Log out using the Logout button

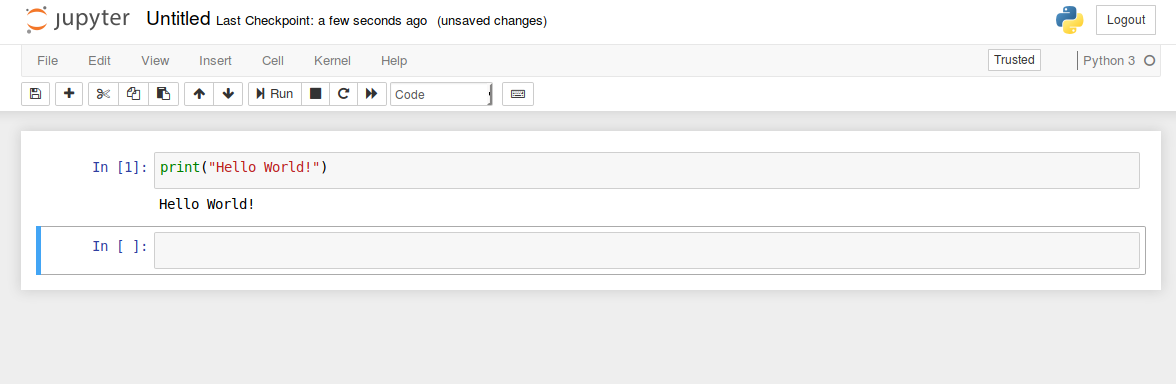(1126, 20)
